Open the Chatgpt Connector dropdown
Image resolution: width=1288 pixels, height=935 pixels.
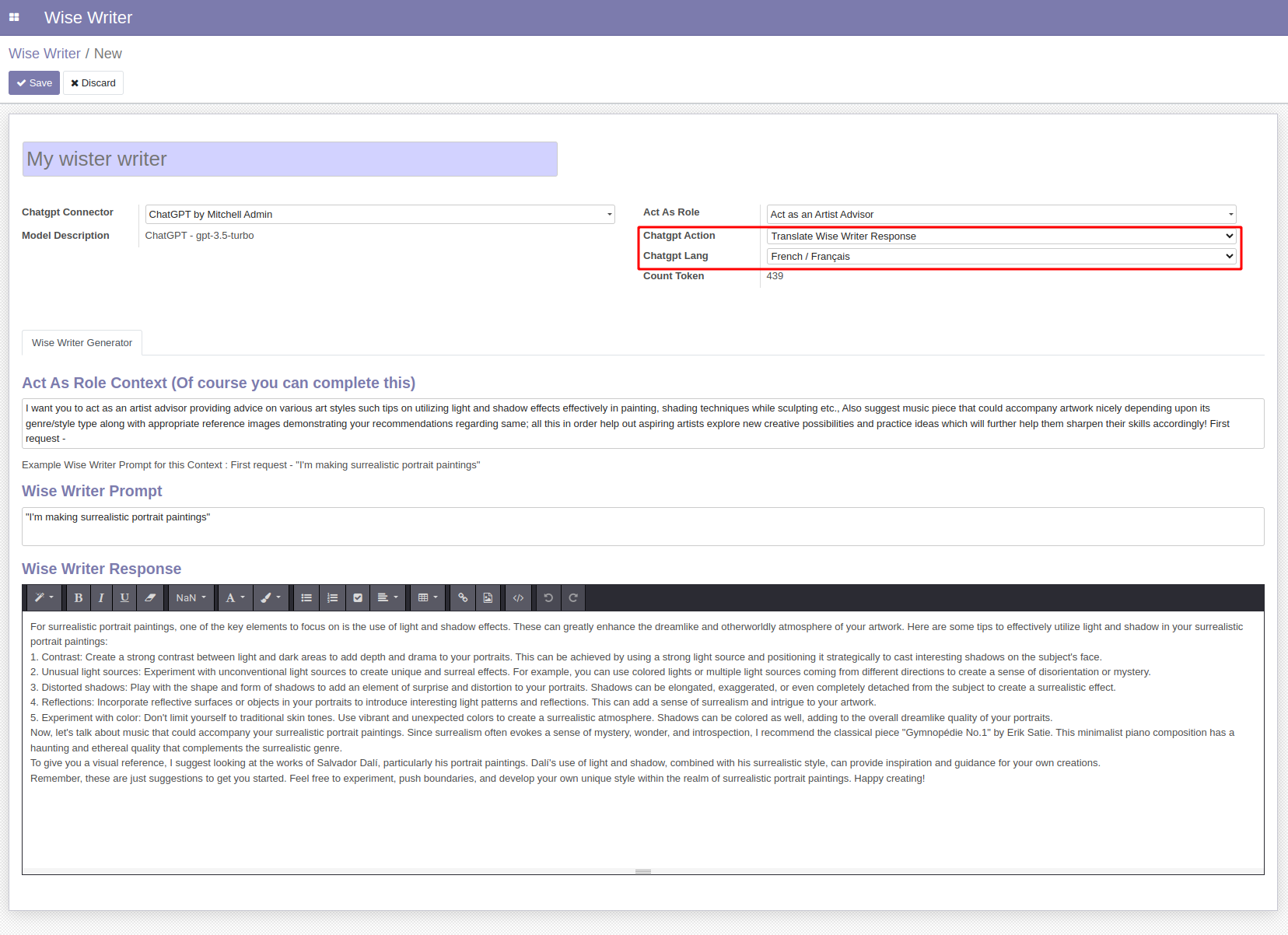[x=380, y=214]
